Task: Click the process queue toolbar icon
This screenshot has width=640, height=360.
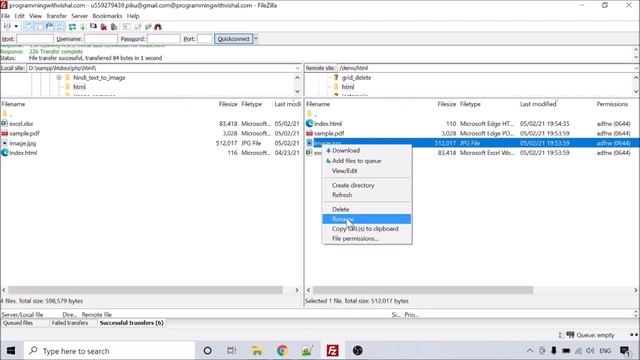Action: click(83, 27)
